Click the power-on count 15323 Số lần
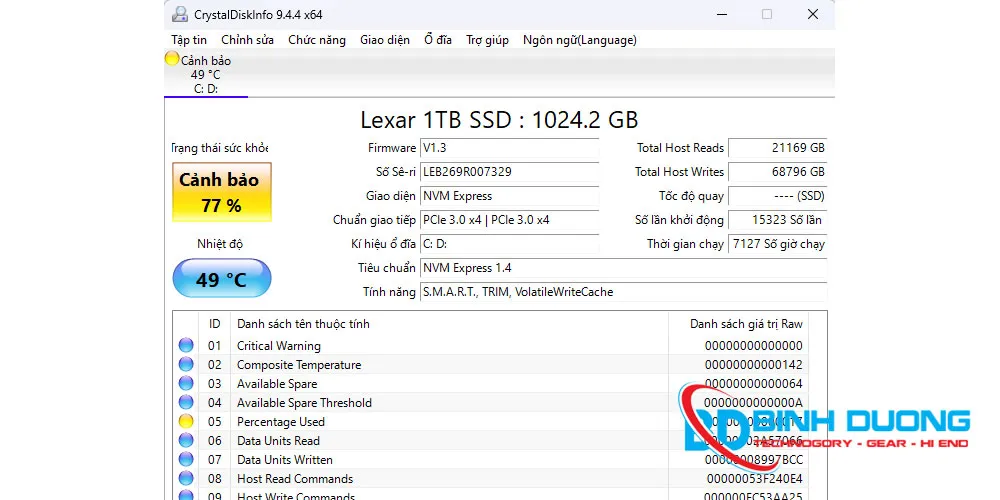Screen dimensions: 1000x500 [777, 220]
